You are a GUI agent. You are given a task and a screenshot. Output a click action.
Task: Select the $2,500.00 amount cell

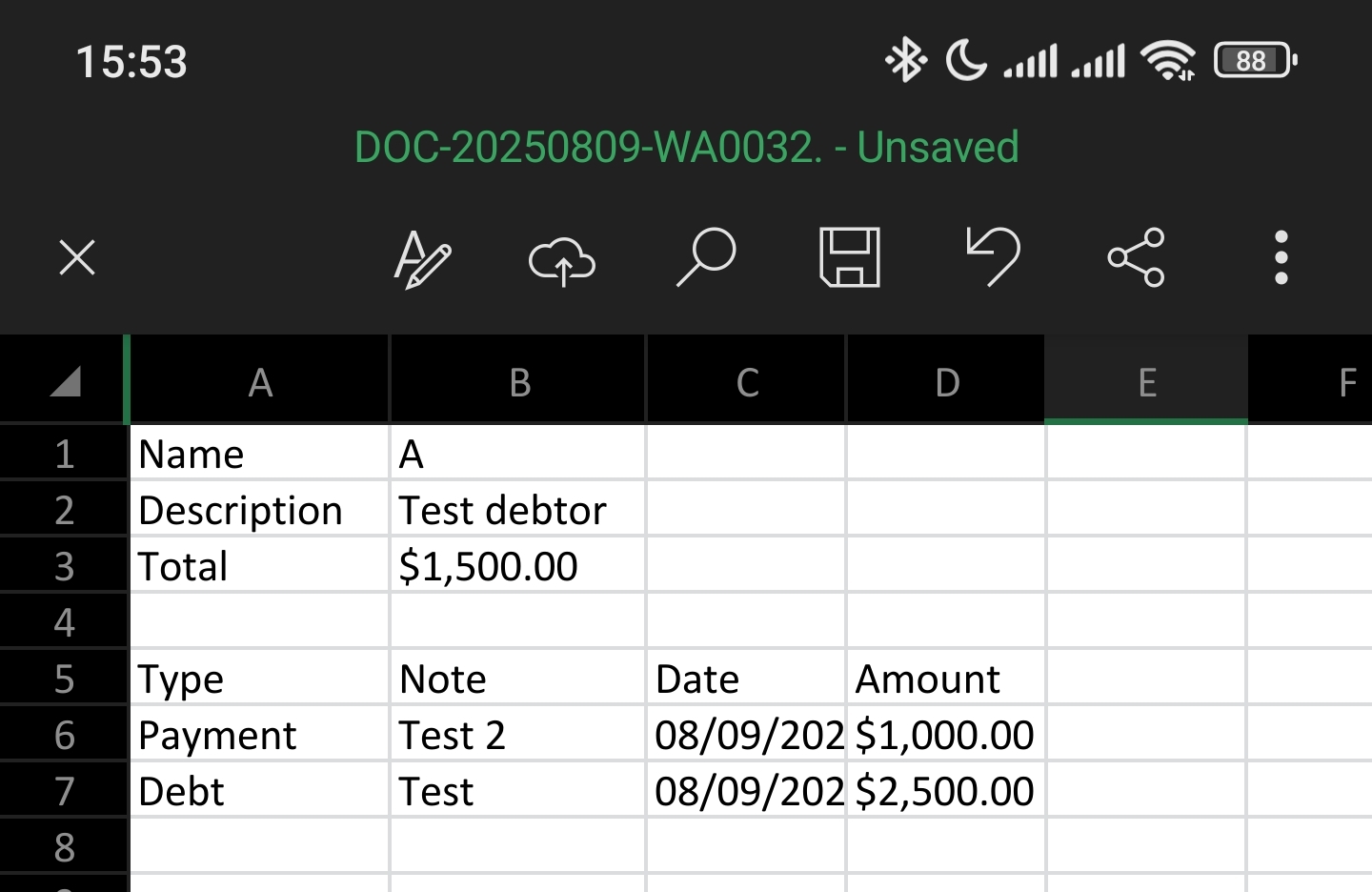pyautogui.click(x=945, y=791)
